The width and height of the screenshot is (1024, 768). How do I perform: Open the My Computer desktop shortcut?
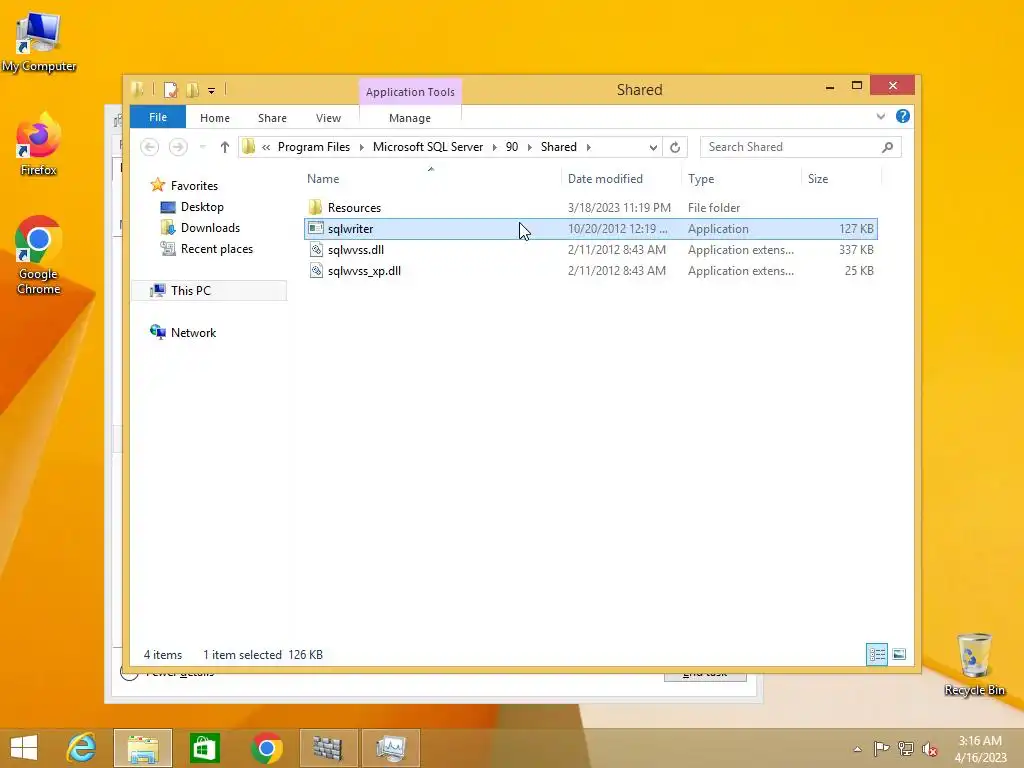pos(39,42)
